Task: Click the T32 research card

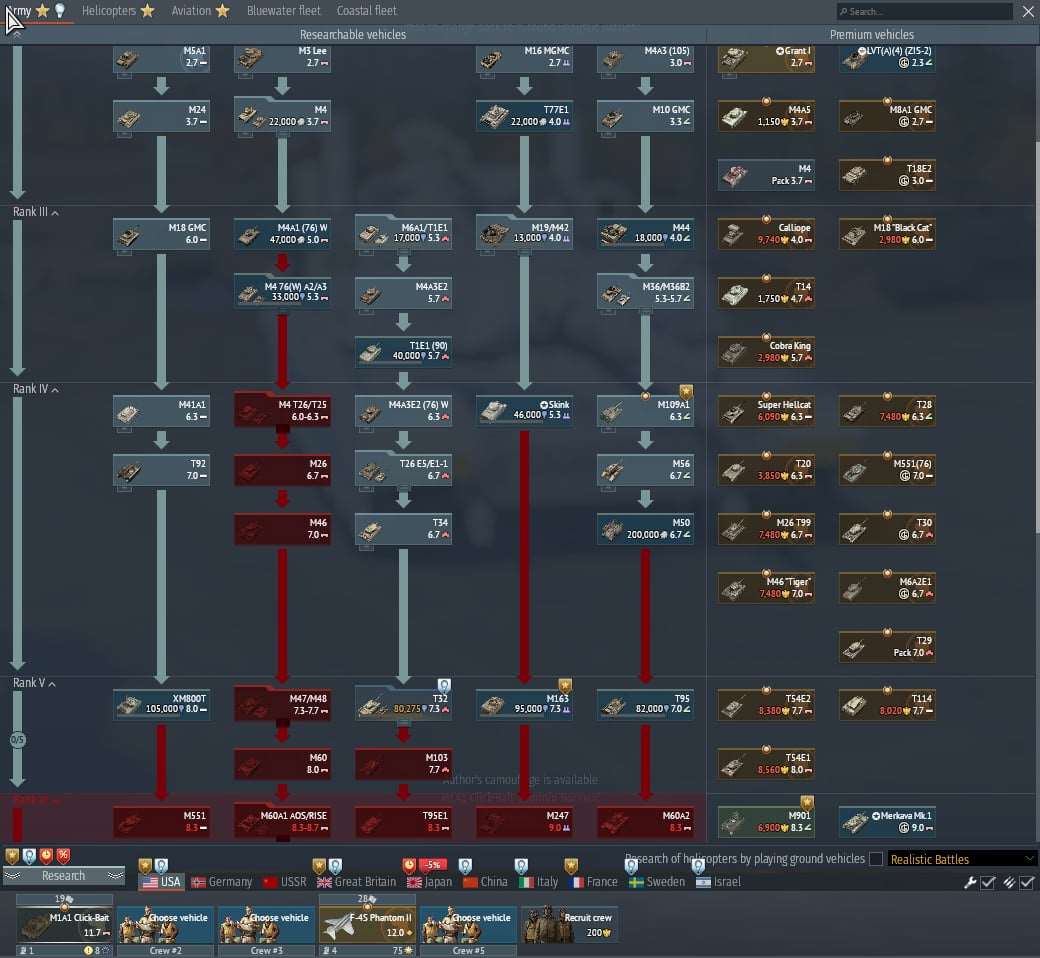Action: 403,705
